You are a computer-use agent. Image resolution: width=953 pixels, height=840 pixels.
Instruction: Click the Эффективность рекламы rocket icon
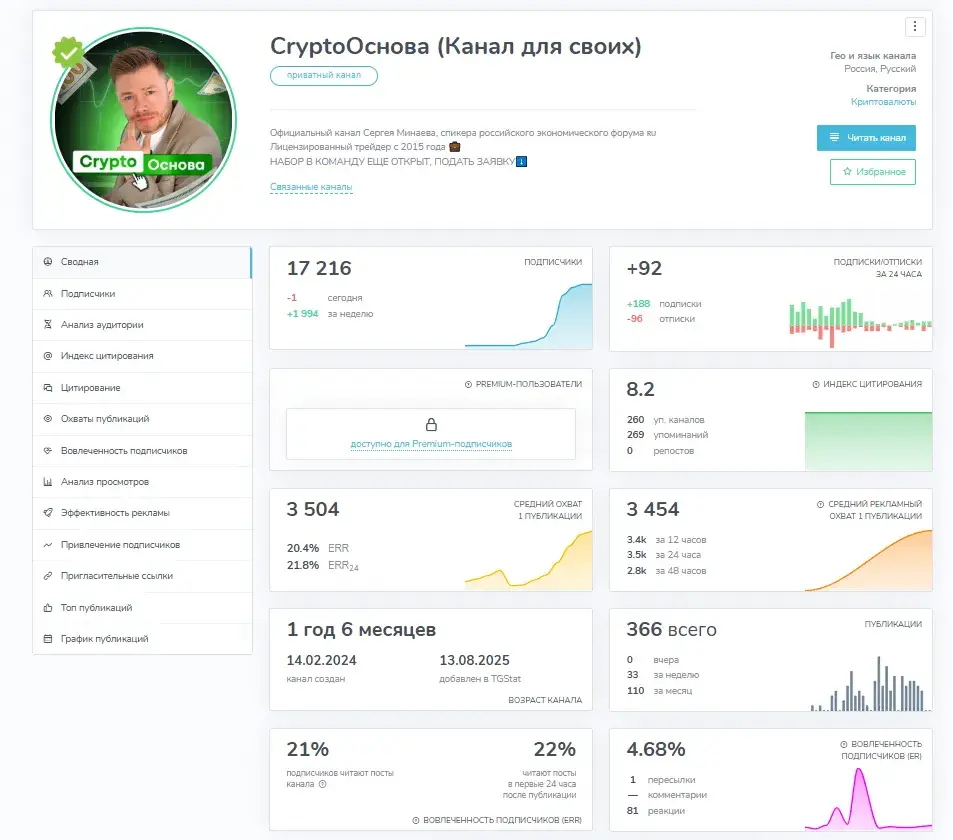tap(48, 512)
